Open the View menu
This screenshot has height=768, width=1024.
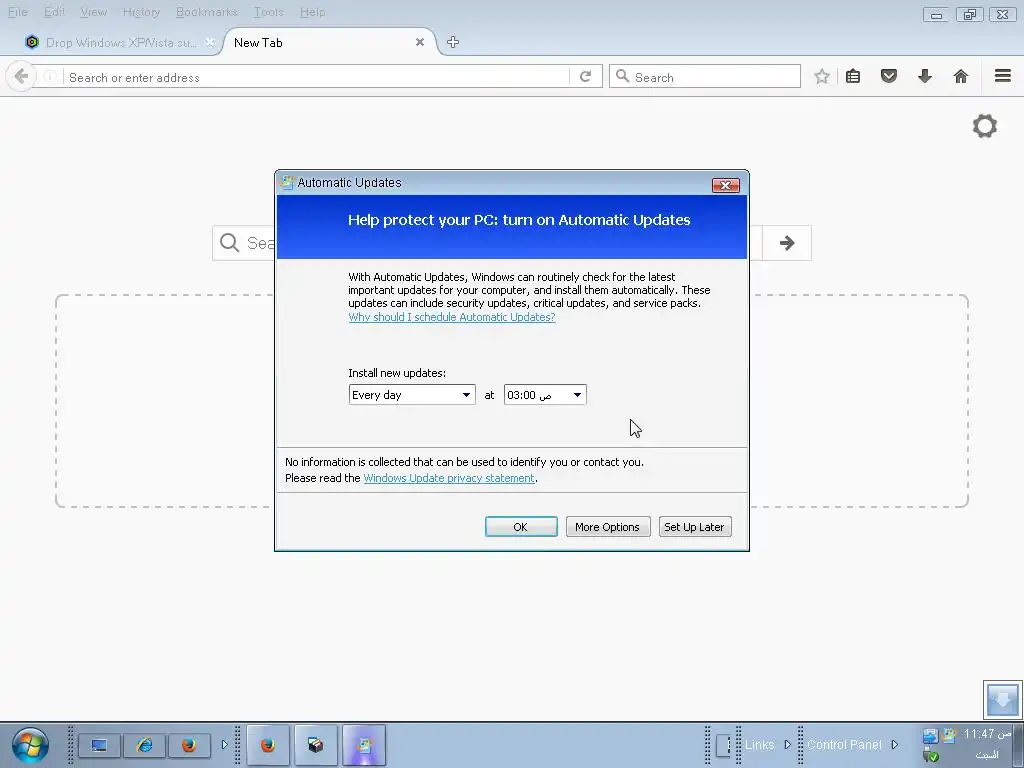(x=93, y=12)
